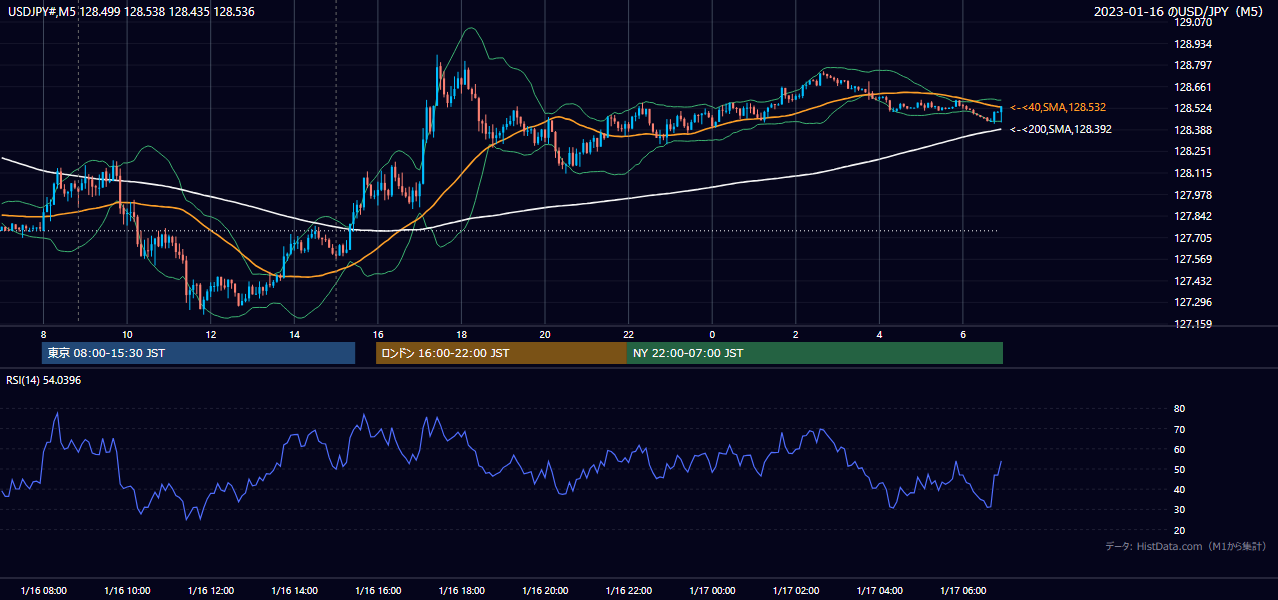Click the 1/16 20:00 time label
The image size is (1278, 600).
tap(545, 591)
